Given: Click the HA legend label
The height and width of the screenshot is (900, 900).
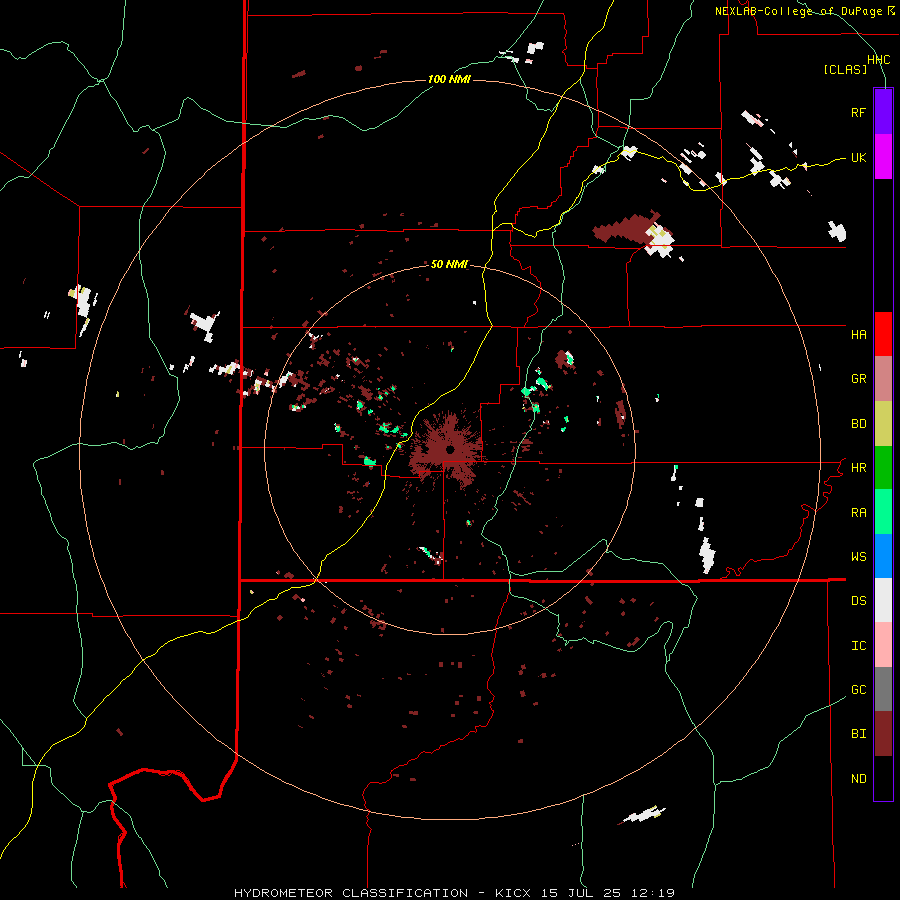Looking at the screenshot, I should coord(858,335).
